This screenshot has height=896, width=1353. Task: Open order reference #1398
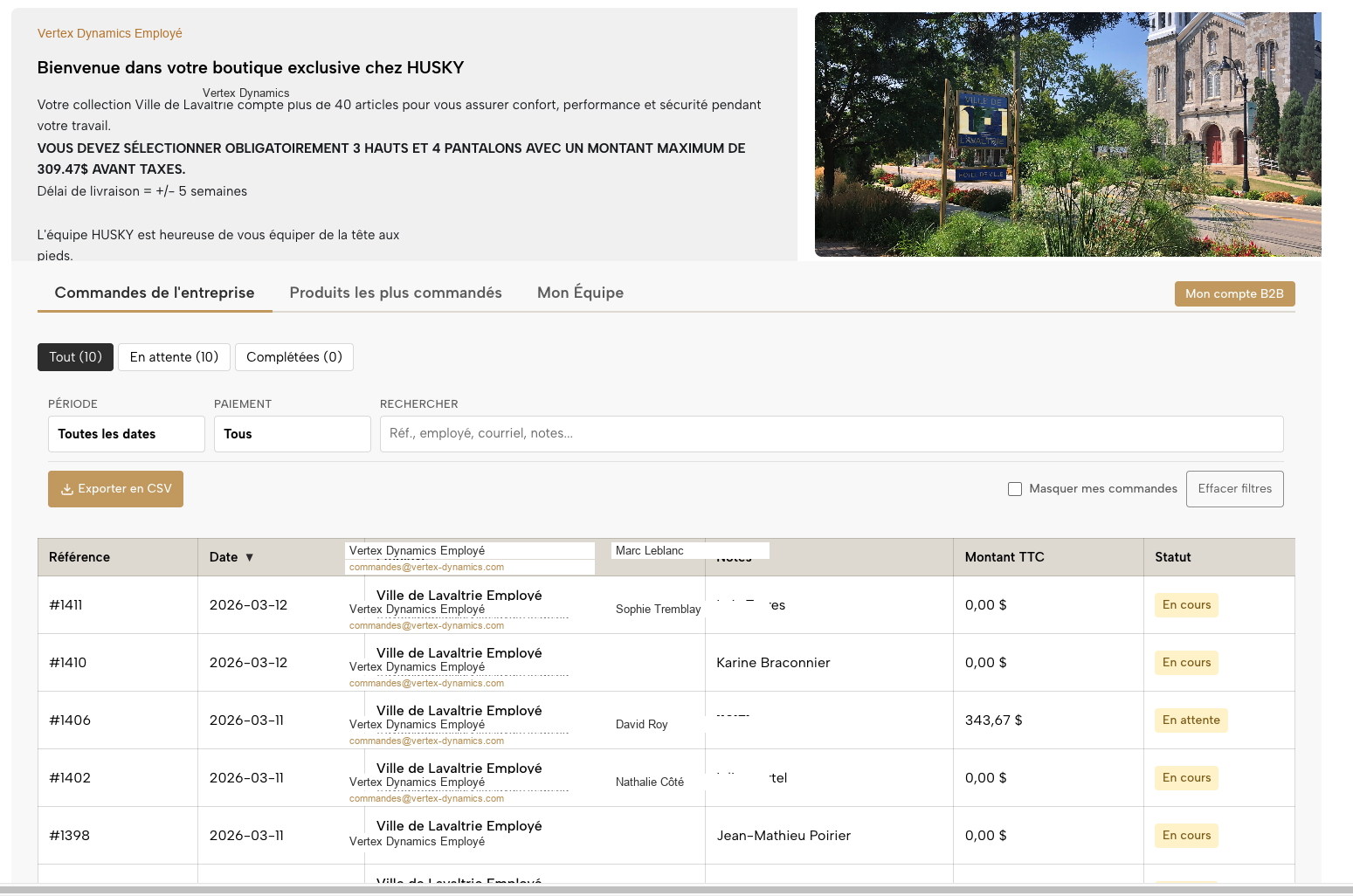coord(69,836)
